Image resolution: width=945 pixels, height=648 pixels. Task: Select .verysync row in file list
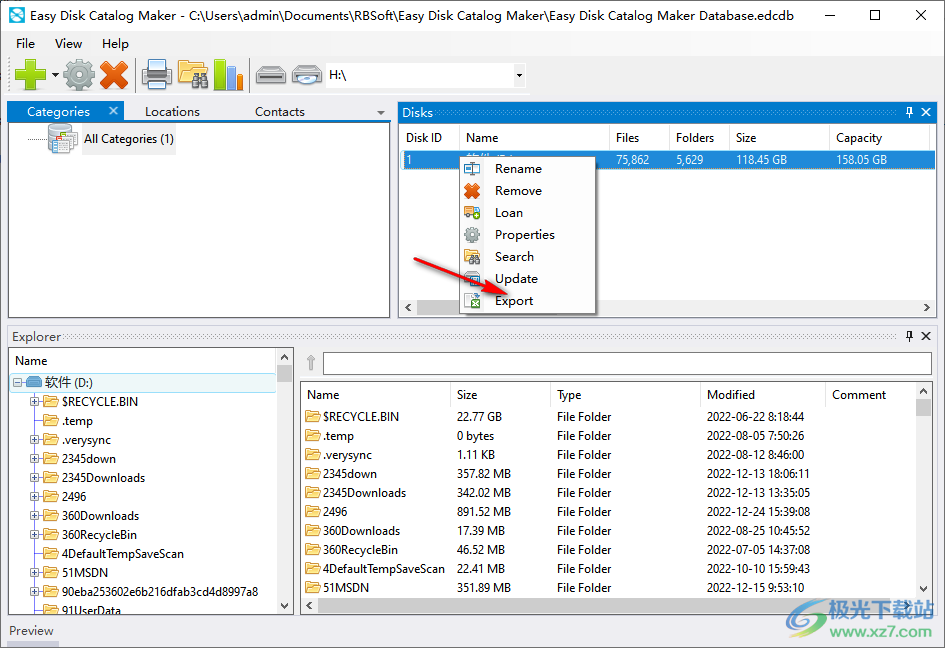pyautogui.click(x=609, y=455)
